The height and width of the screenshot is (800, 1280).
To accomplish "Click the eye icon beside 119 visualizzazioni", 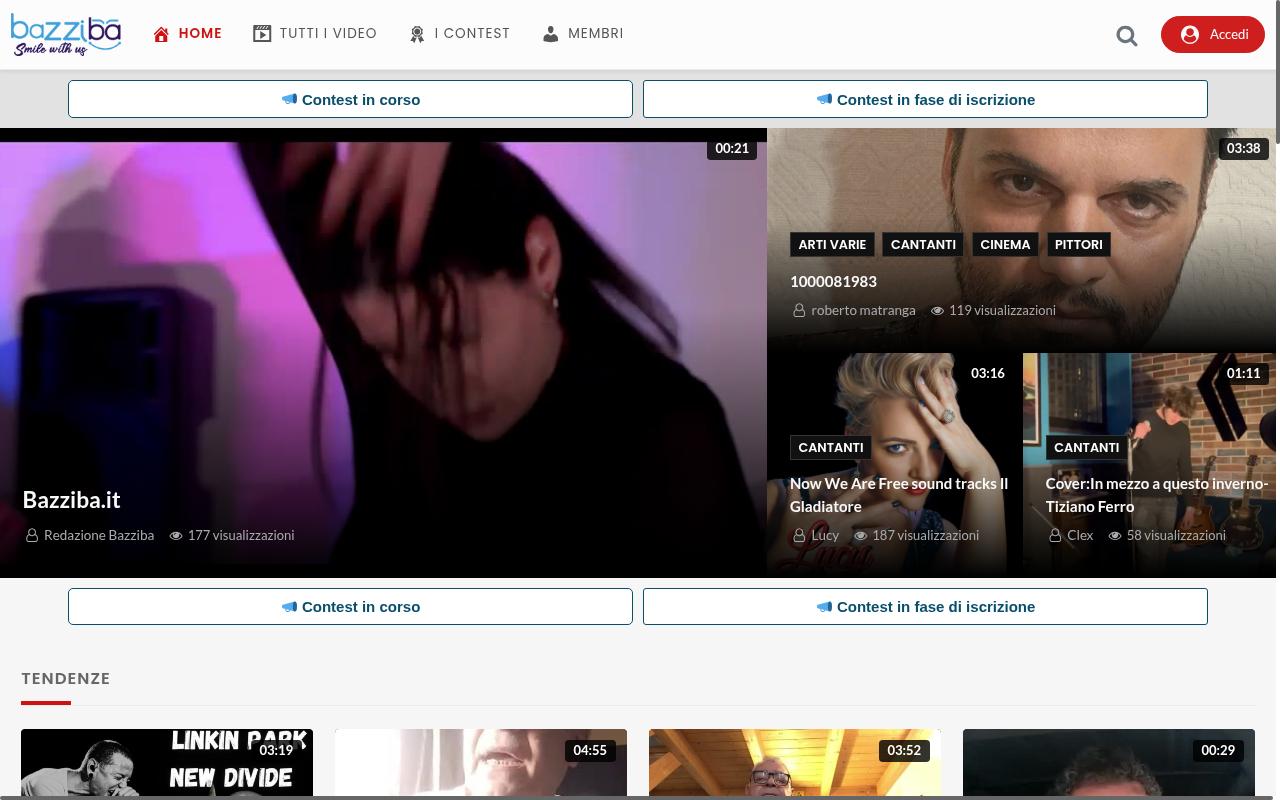I will [938, 311].
